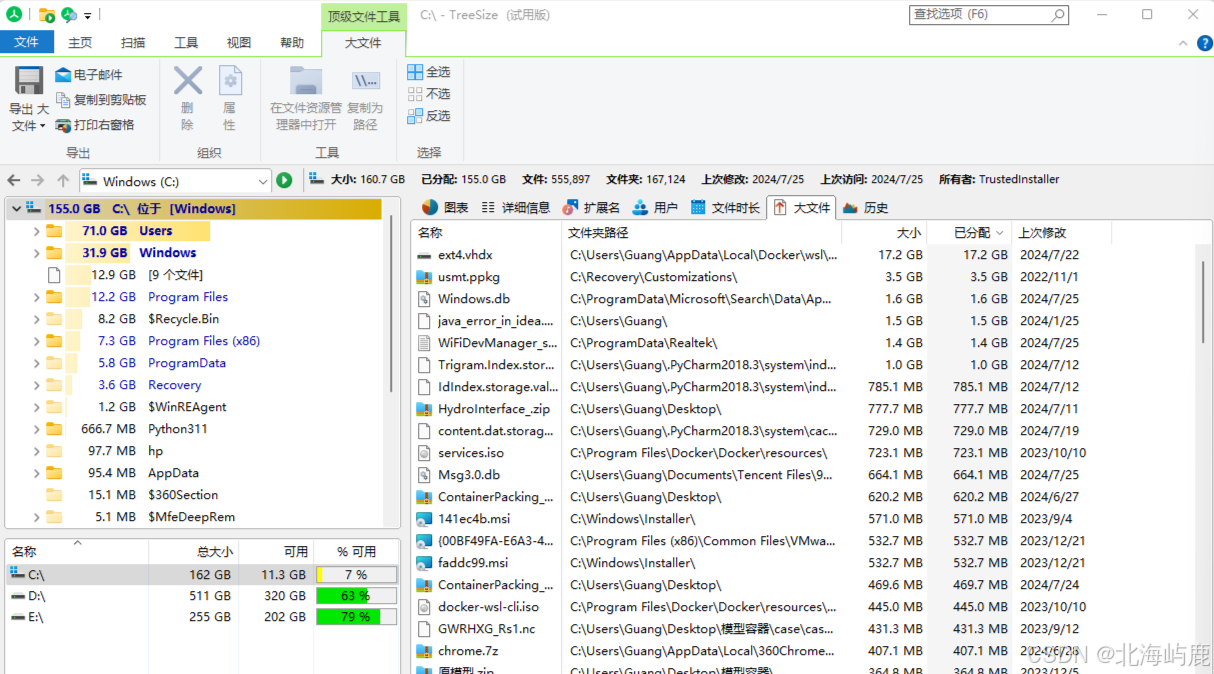This screenshot has width=1214, height=674.
Task: Open the quick access toolbar dropdown
Action: pos(88,15)
